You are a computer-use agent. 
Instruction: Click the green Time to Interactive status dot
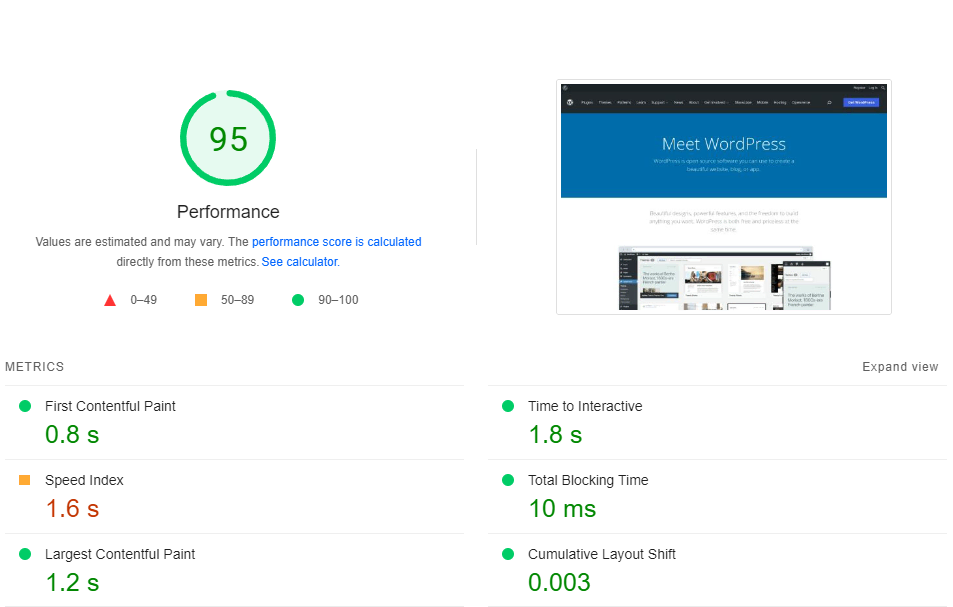507,406
